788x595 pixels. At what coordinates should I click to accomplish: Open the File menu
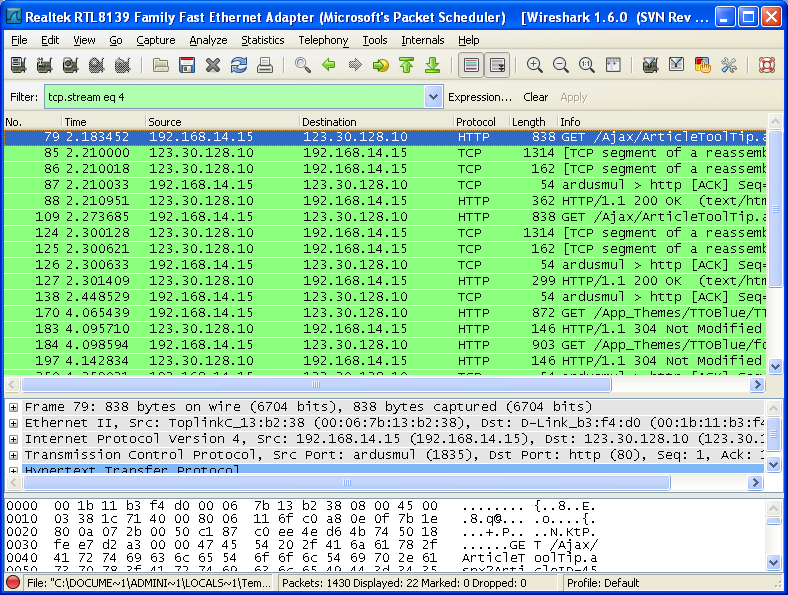[x=19, y=40]
